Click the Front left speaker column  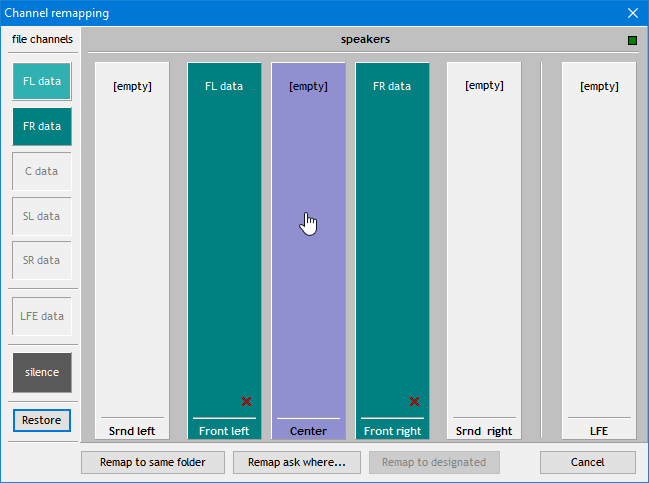[224, 250]
